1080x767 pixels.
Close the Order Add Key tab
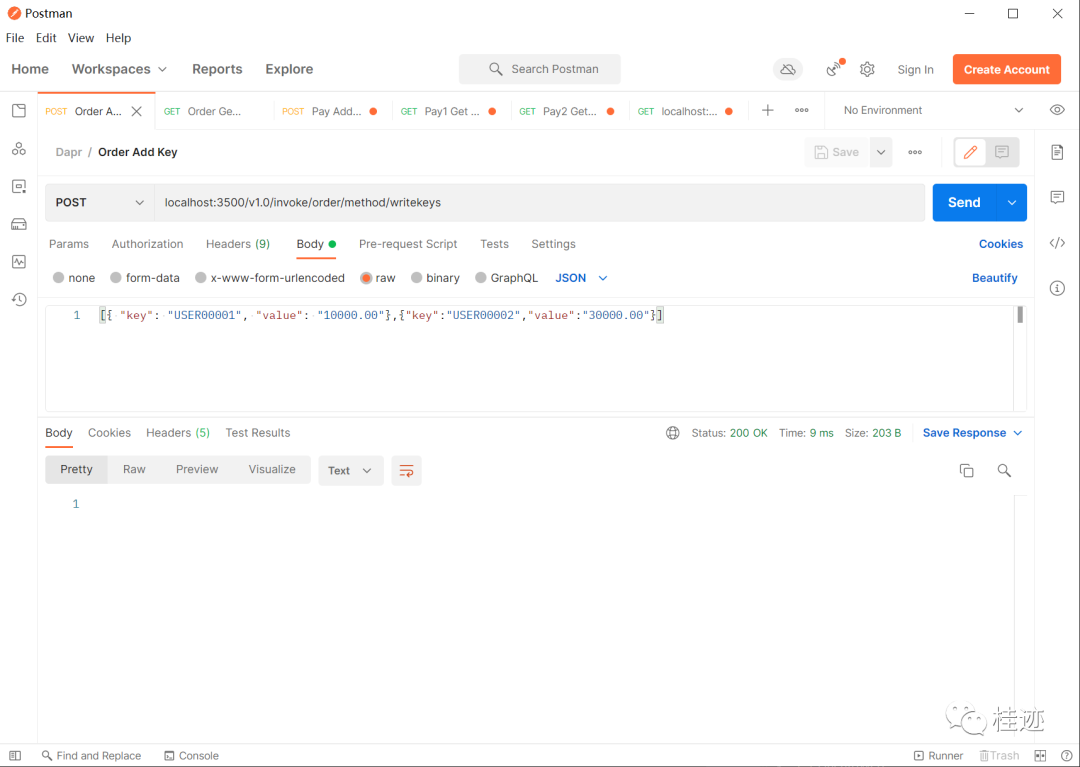click(x=136, y=112)
